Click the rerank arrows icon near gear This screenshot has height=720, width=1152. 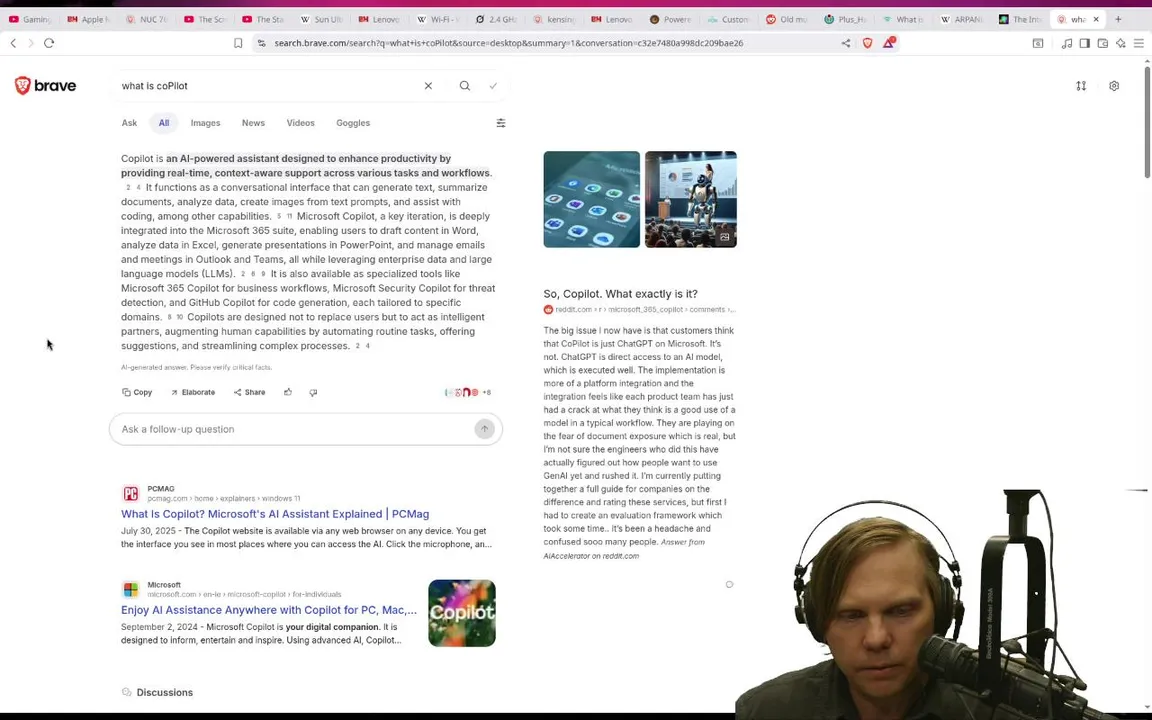[1081, 86]
